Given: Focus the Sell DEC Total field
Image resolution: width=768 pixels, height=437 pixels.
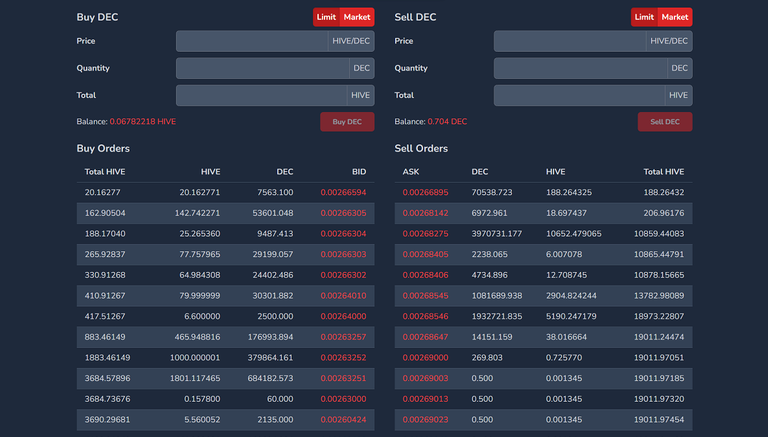Looking at the screenshot, I should tap(579, 95).
